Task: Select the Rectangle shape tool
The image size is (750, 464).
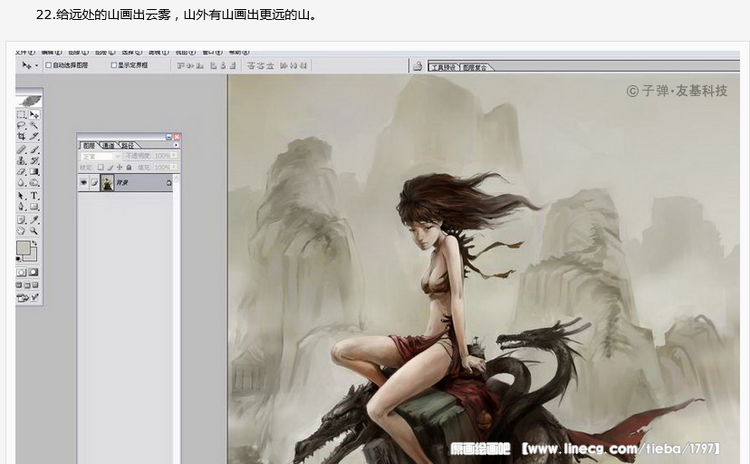Action: (34, 207)
